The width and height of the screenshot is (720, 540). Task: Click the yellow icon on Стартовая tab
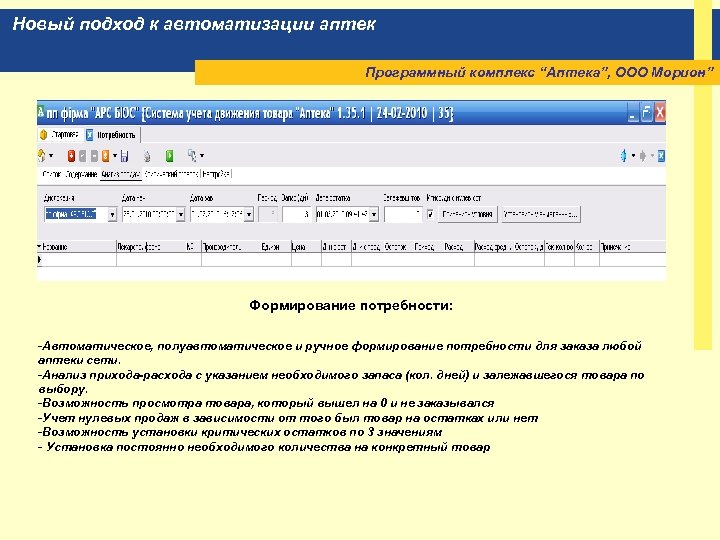44,135
